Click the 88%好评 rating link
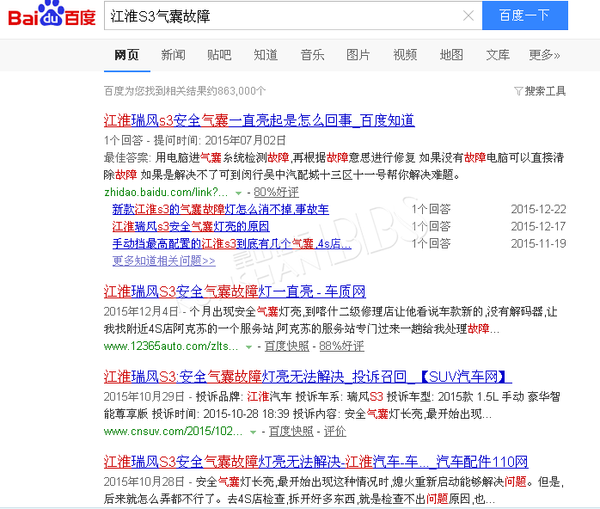Screen dimensions: 600x509 (341, 346)
